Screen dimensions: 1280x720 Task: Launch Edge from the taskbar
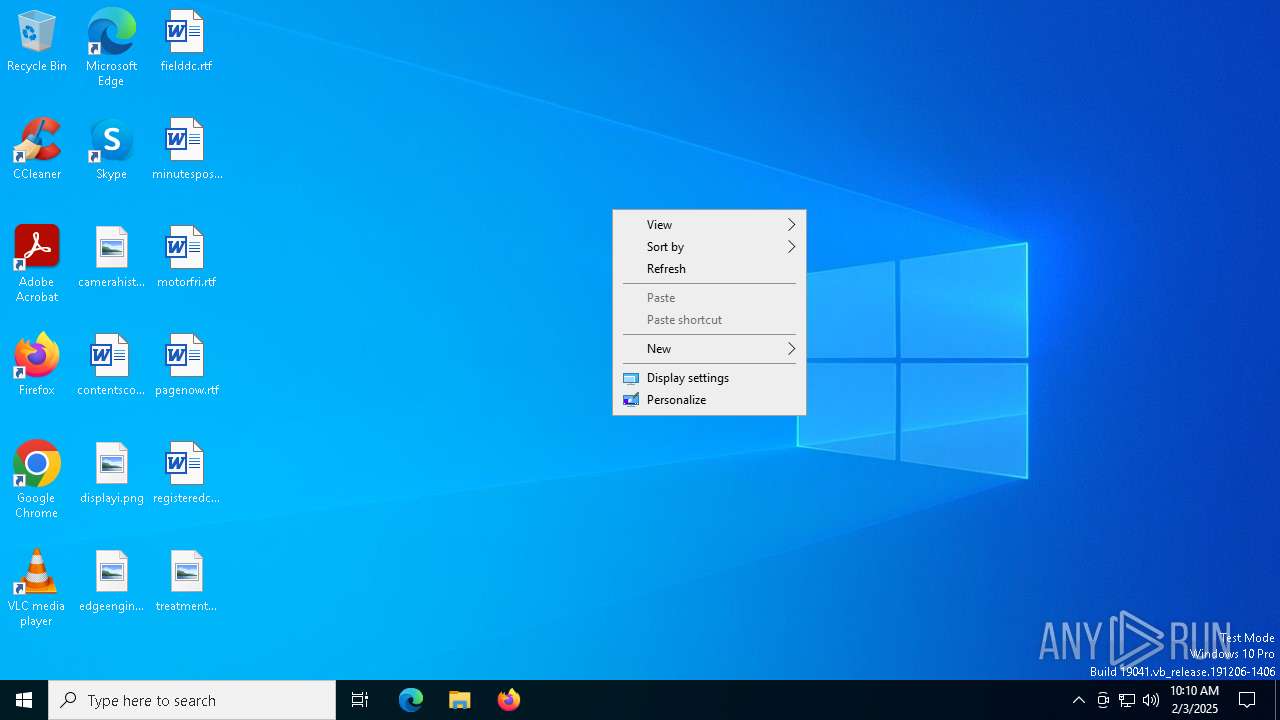[x=411, y=700]
